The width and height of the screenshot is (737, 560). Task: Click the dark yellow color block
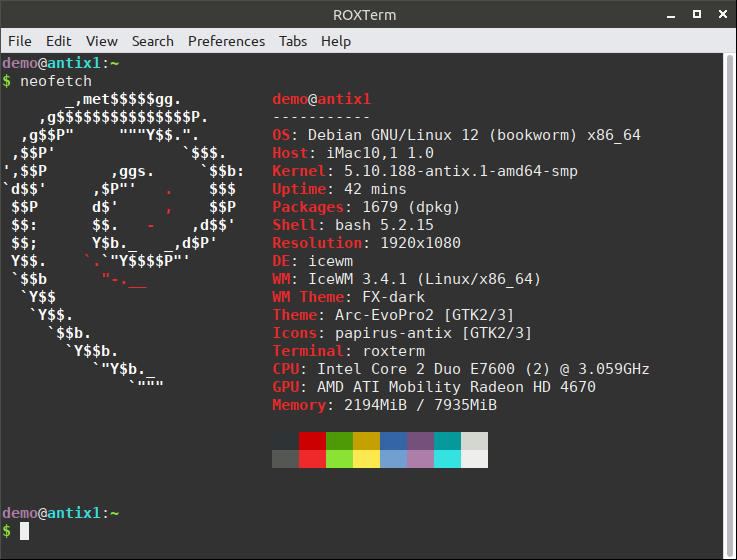366,441
